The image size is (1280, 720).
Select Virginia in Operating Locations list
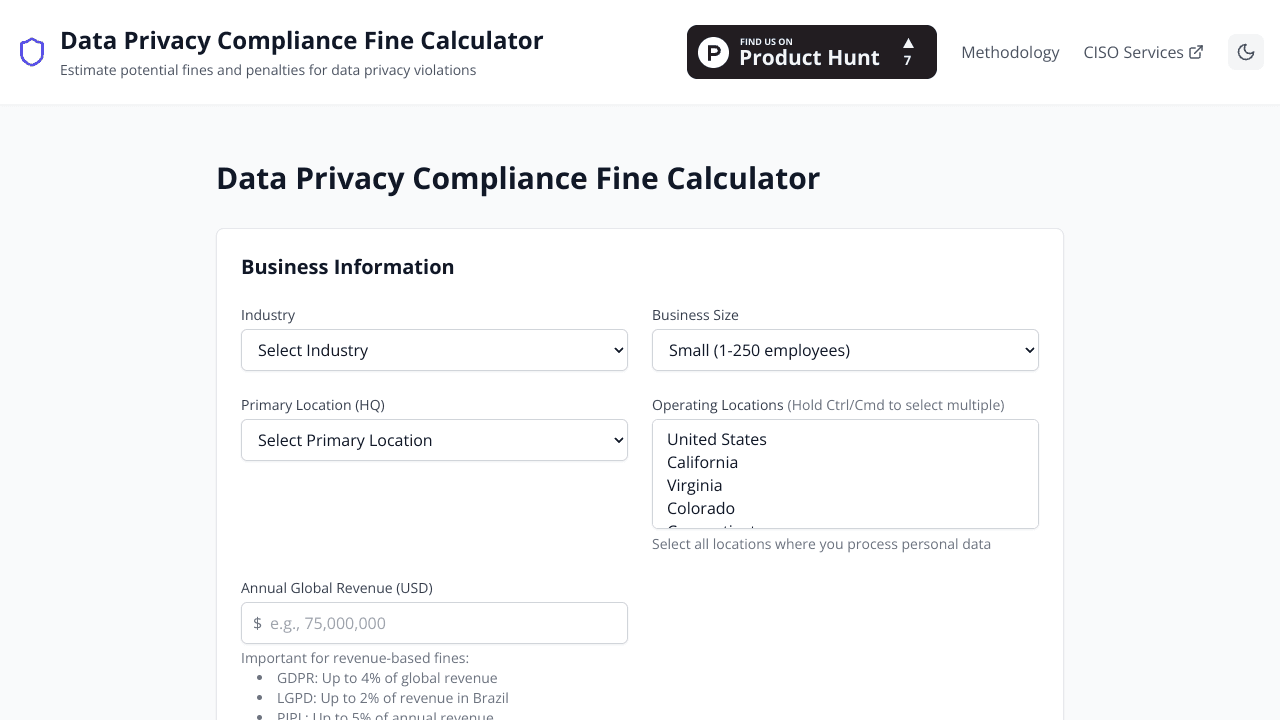click(x=845, y=485)
